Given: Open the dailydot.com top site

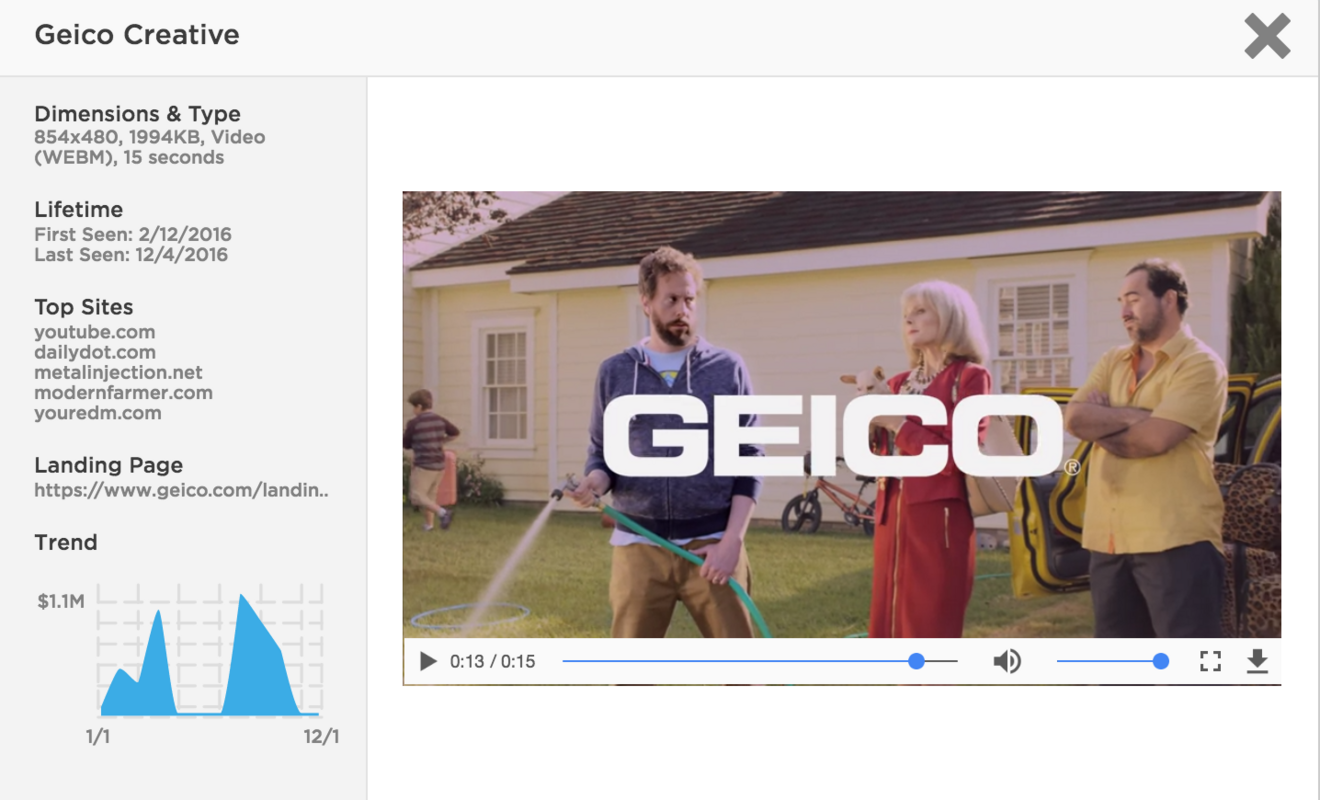Looking at the screenshot, I should [94, 352].
